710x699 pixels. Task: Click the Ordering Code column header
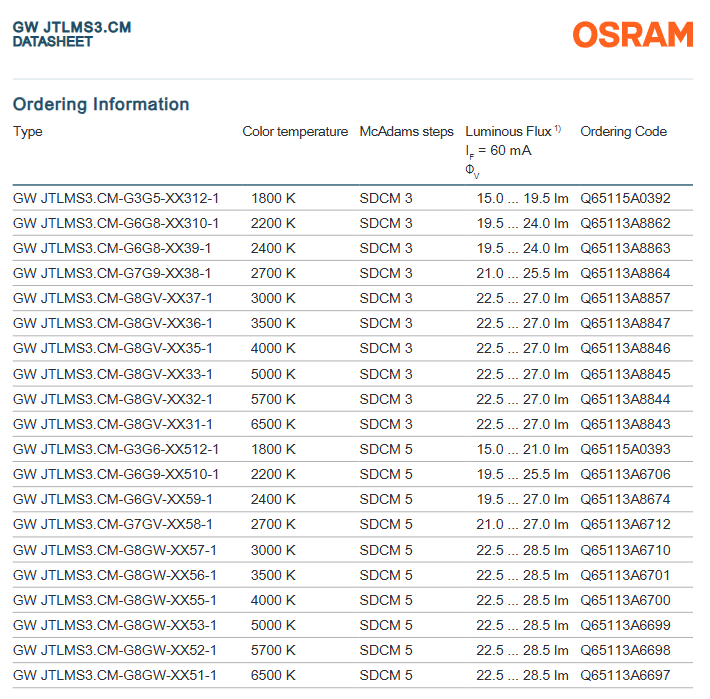point(624,131)
